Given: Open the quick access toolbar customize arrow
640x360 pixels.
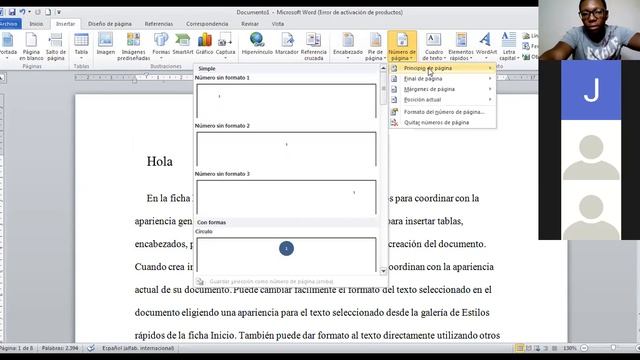Looking at the screenshot, I should (59, 12).
